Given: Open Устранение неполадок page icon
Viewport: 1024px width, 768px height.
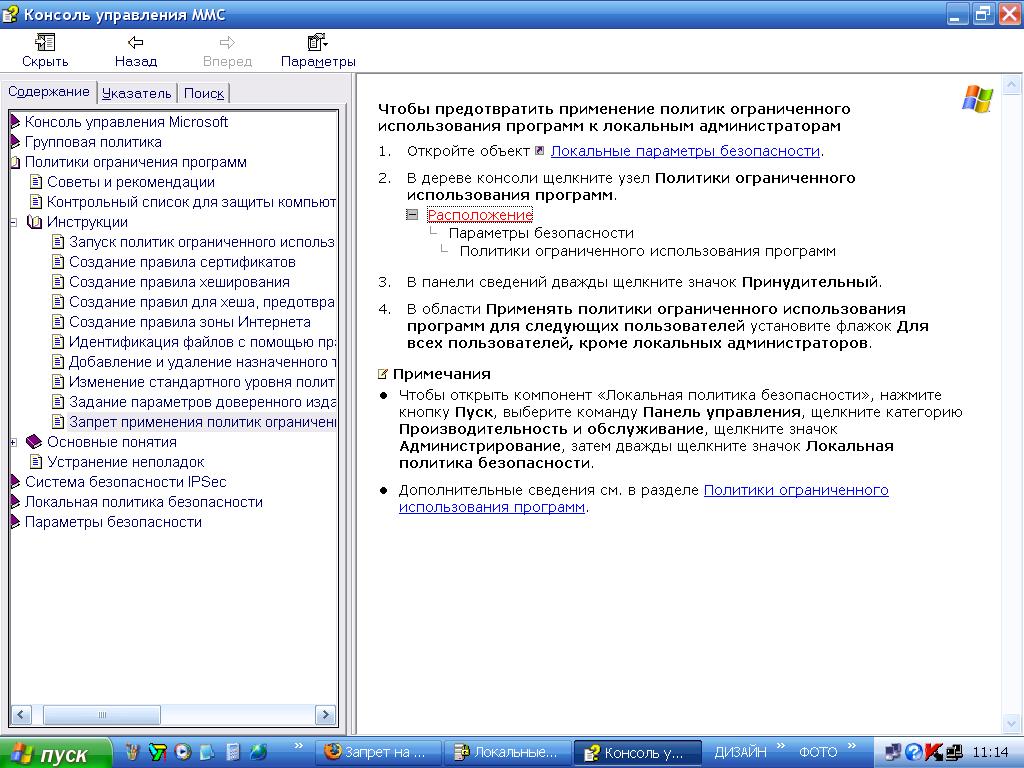Looking at the screenshot, I should click(37, 462).
